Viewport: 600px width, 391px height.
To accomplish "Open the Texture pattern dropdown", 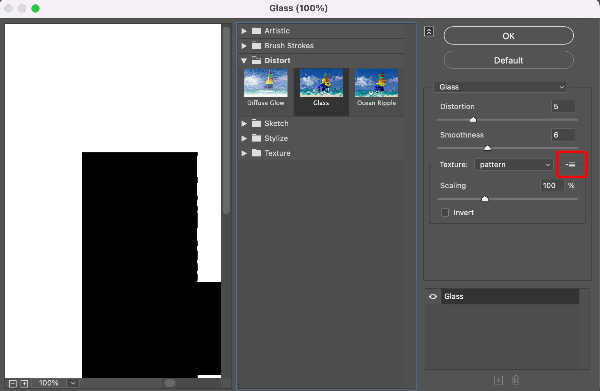I will pos(514,165).
